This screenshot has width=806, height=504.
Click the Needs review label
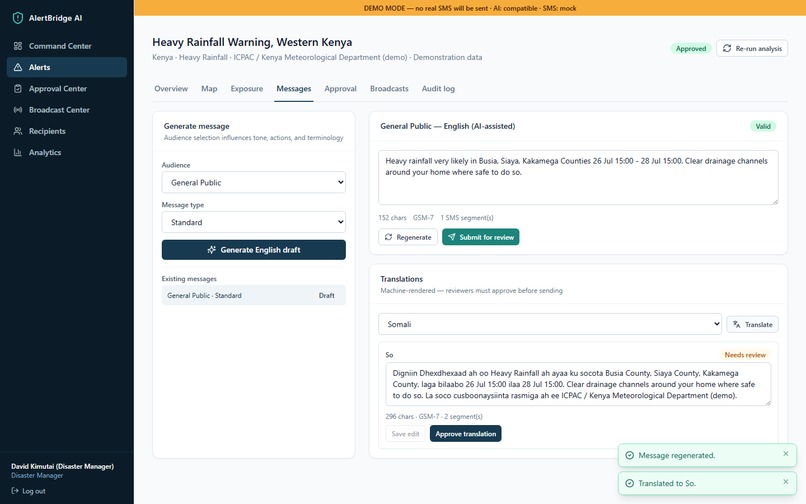(x=745, y=355)
